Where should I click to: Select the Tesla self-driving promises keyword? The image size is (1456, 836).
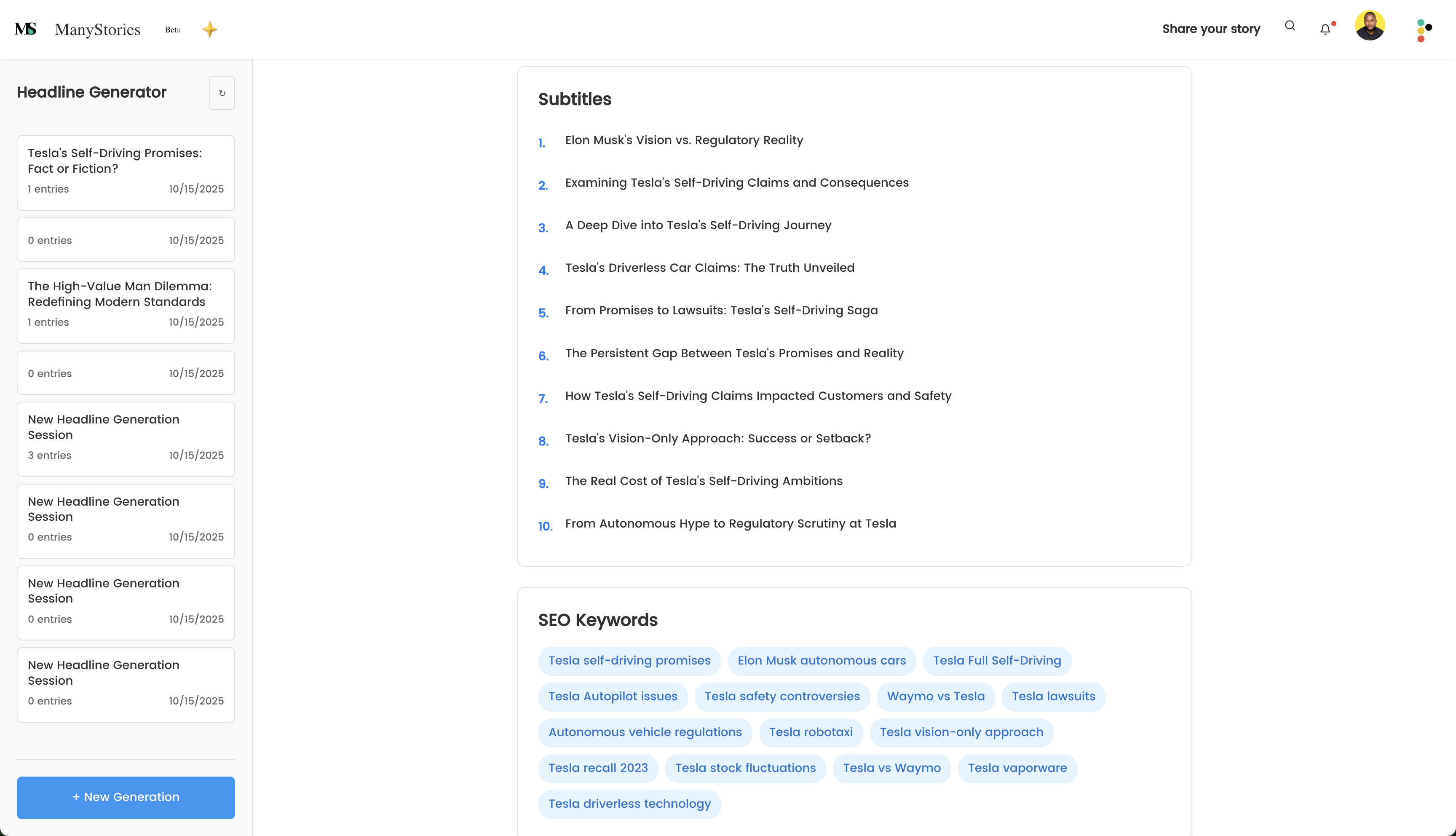[629, 660]
